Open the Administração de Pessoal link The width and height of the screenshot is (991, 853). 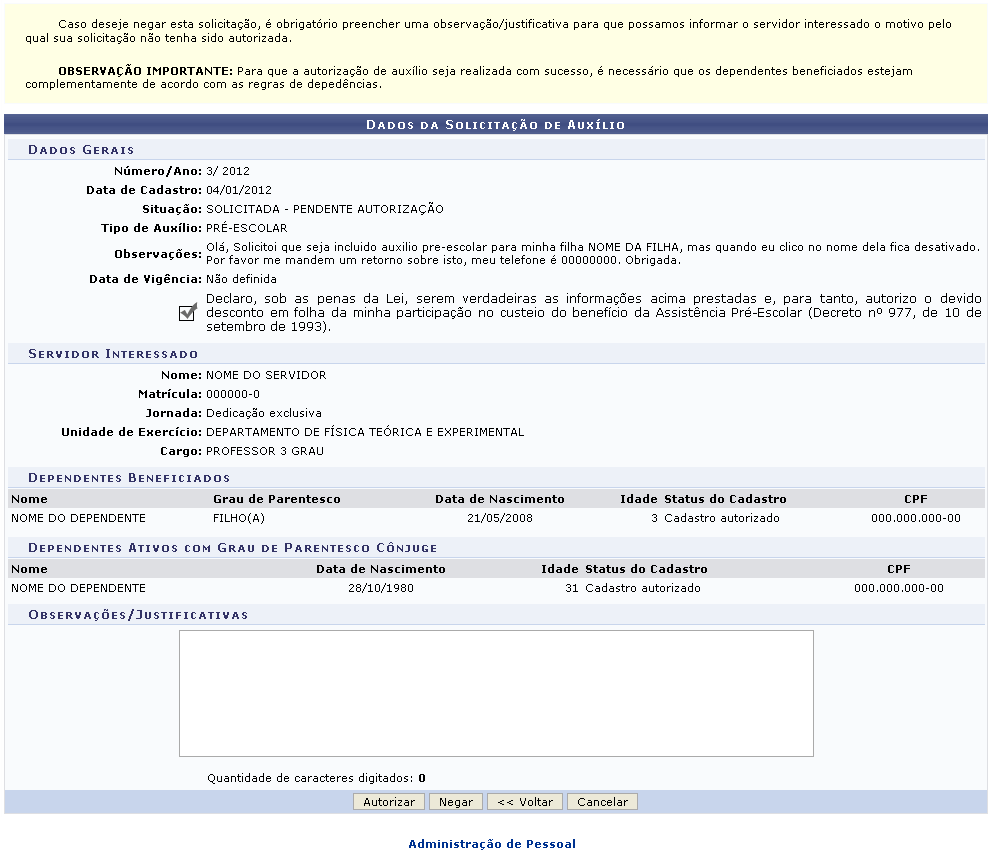click(492, 844)
